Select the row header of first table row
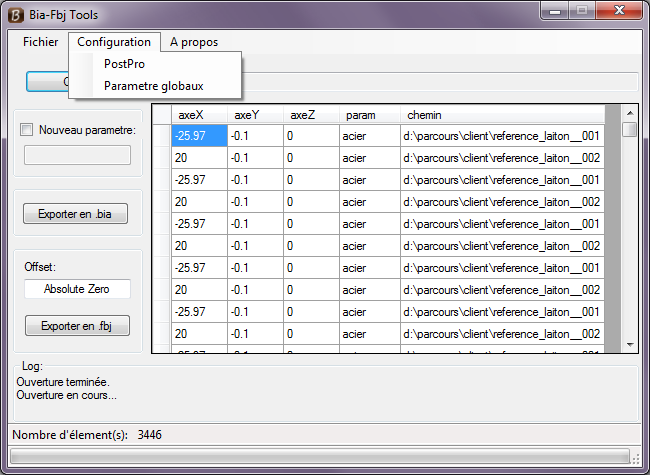 click(x=162, y=136)
